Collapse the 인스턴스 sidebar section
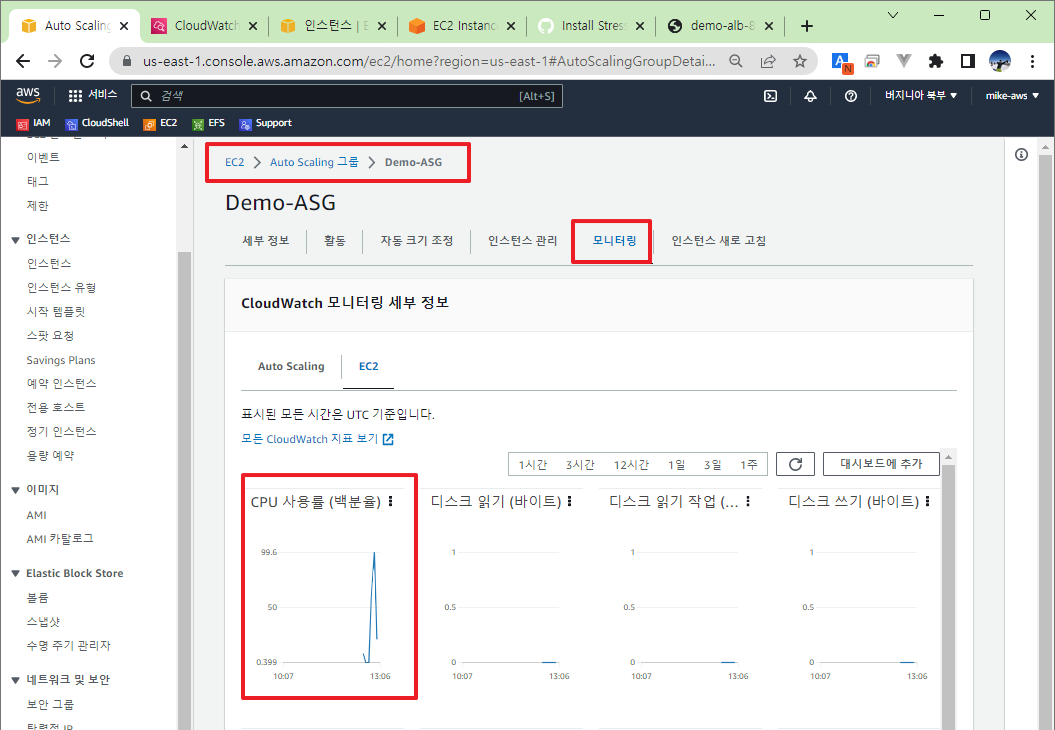Viewport: 1055px width, 730px height. coord(15,240)
